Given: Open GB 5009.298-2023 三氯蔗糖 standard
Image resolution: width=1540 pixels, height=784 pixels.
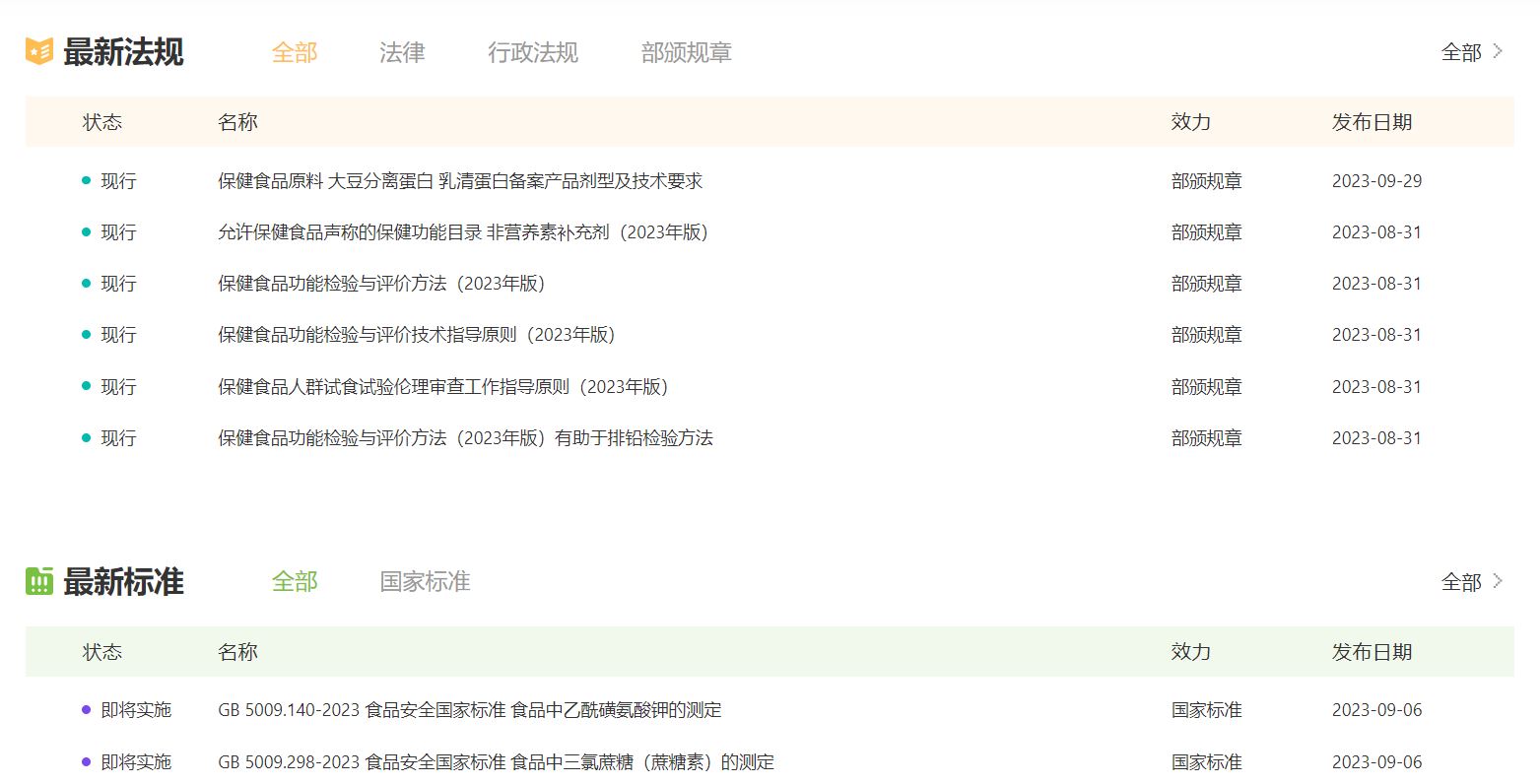Looking at the screenshot, I should point(496,762).
